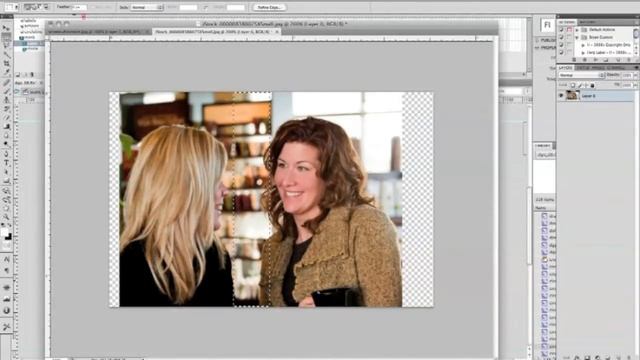Screen dimensions: 640x360
Task: Toggle the Default Actions set checkbox
Action: pyautogui.click(x=561, y=30)
